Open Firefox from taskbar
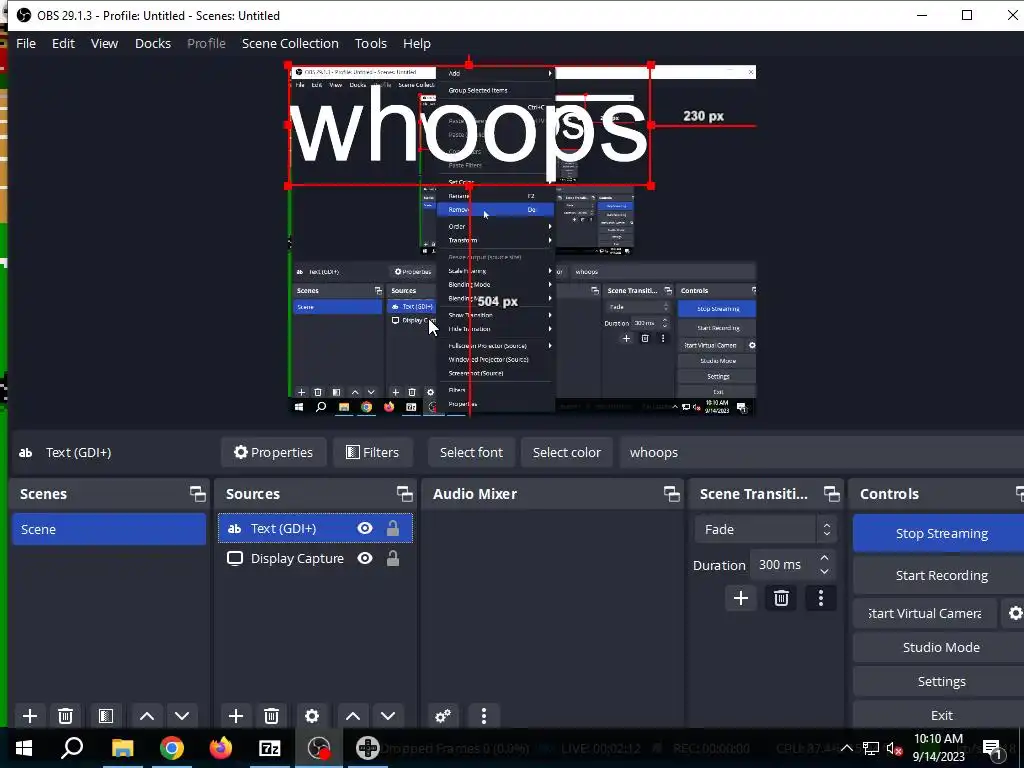Image resolution: width=1024 pixels, height=768 pixels. (x=221, y=748)
